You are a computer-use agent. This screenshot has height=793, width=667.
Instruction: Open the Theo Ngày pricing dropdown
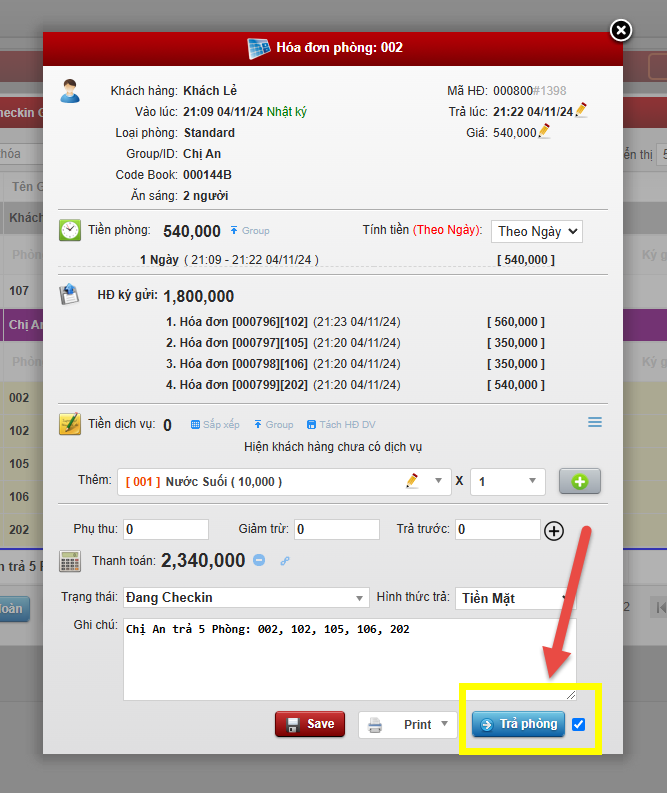pyautogui.click(x=537, y=231)
